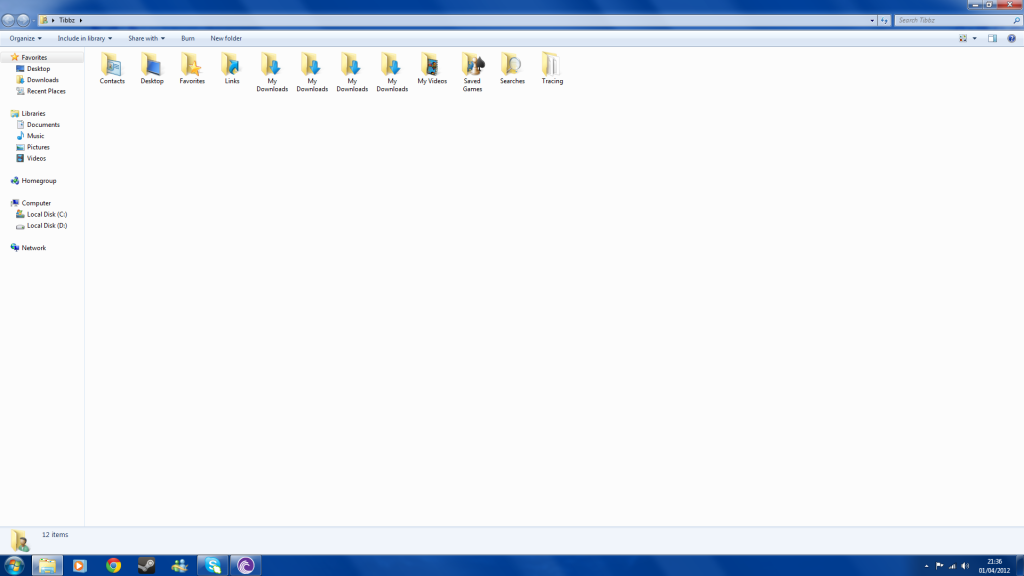Image resolution: width=1024 pixels, height=576 pixels.
Task: Open the Contacts folder
Action: [112, 69]
